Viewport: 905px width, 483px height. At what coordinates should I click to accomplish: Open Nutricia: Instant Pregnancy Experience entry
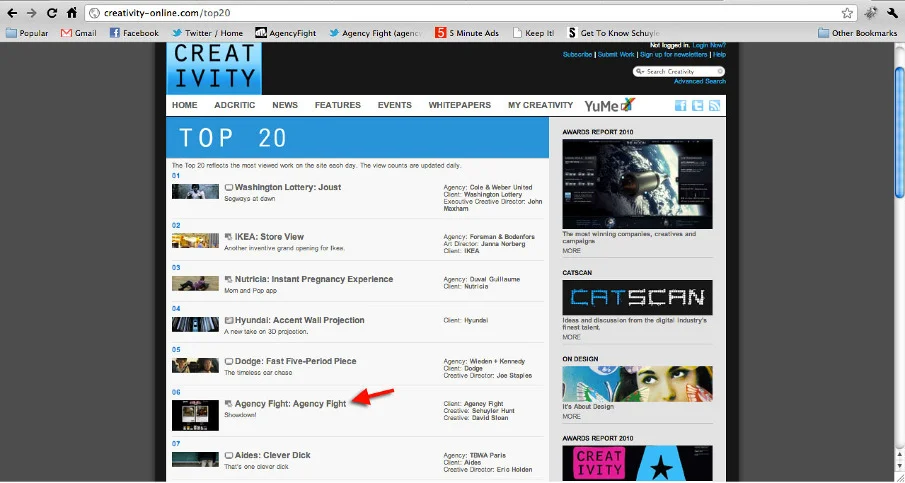click(x=313, y=279)
